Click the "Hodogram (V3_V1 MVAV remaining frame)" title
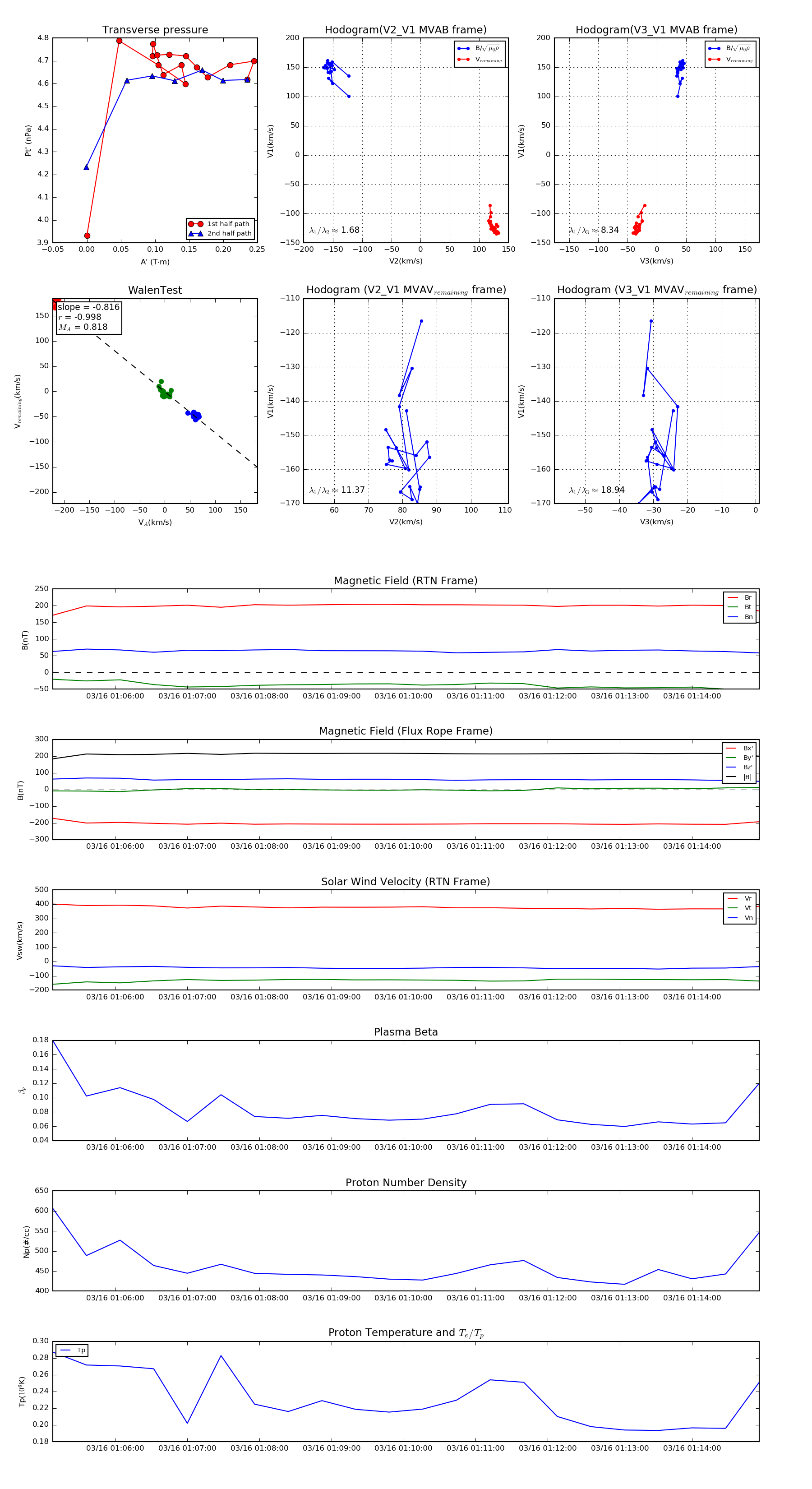This screenshot has height=1489, width=812. 656,290
